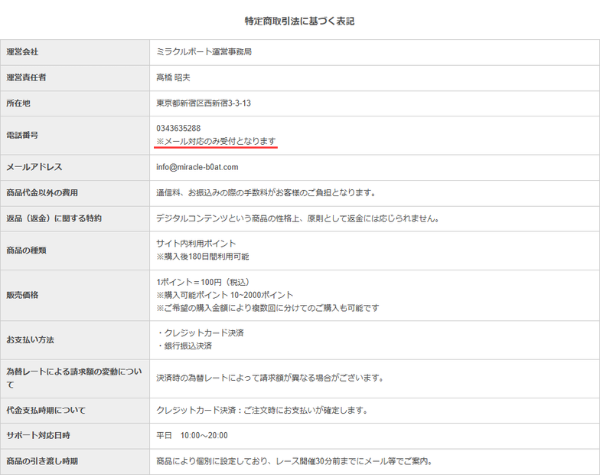Select the name 高橋 昭夫

(173, 77)
